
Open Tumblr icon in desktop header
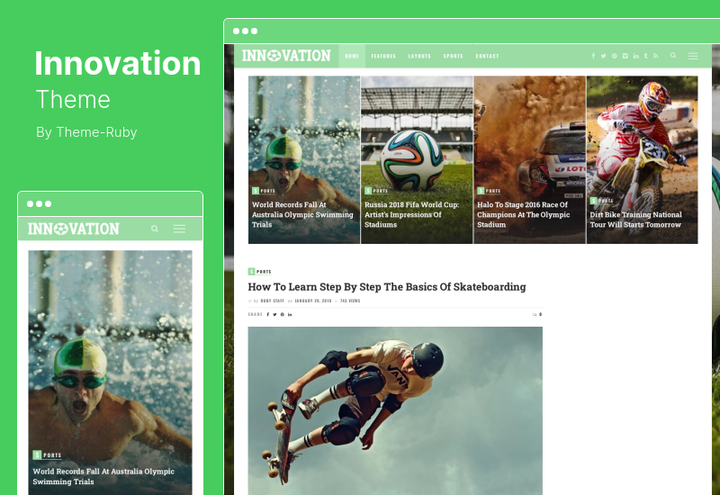pos(646,56)
